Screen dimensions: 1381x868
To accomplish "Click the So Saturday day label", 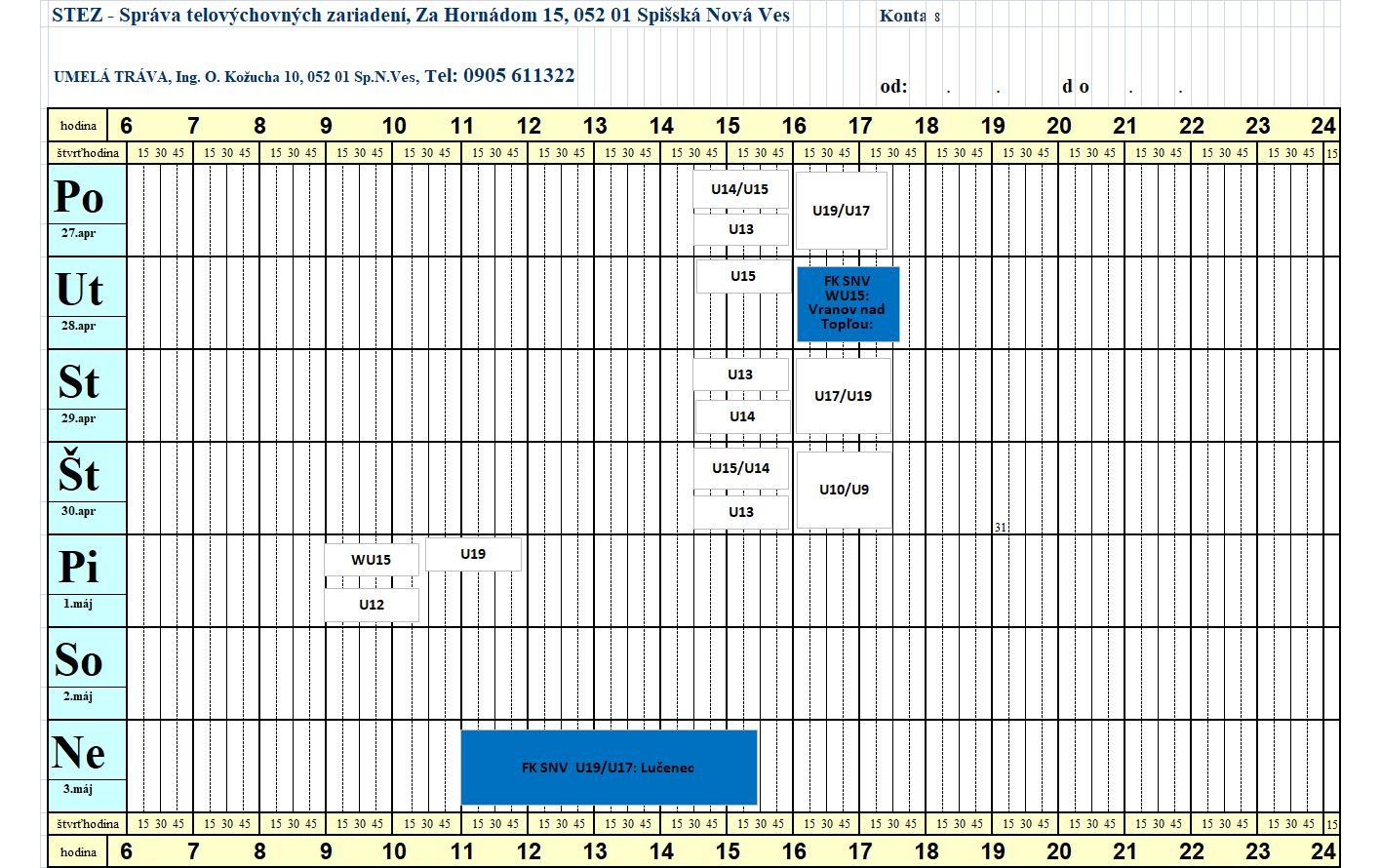I will pyautogui.click(x=79, y=660).
